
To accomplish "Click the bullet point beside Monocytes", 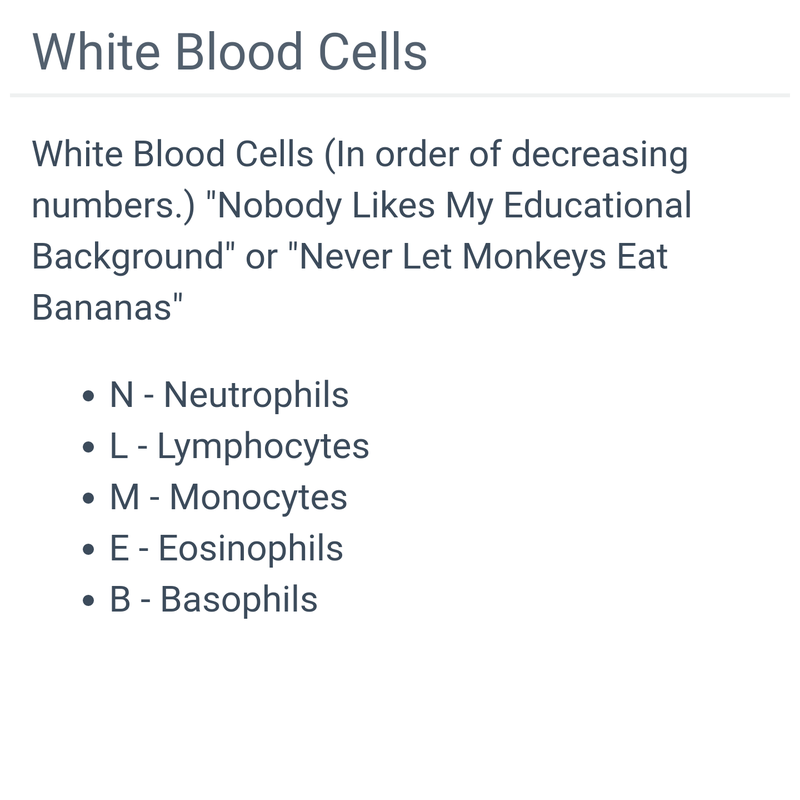I will coord(89,498).
